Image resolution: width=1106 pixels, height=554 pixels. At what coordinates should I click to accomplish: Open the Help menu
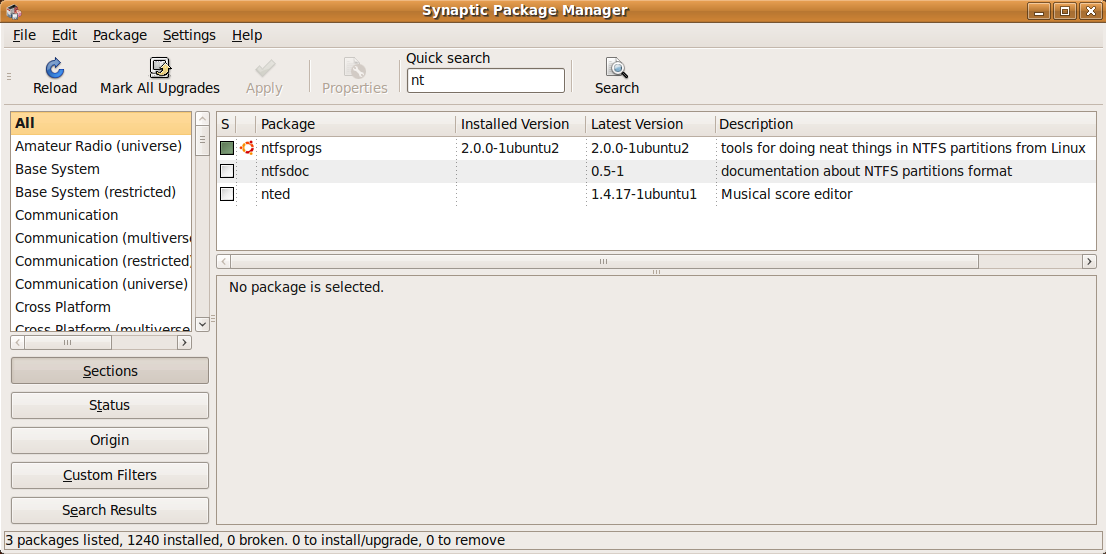click(x=247, y=35)
